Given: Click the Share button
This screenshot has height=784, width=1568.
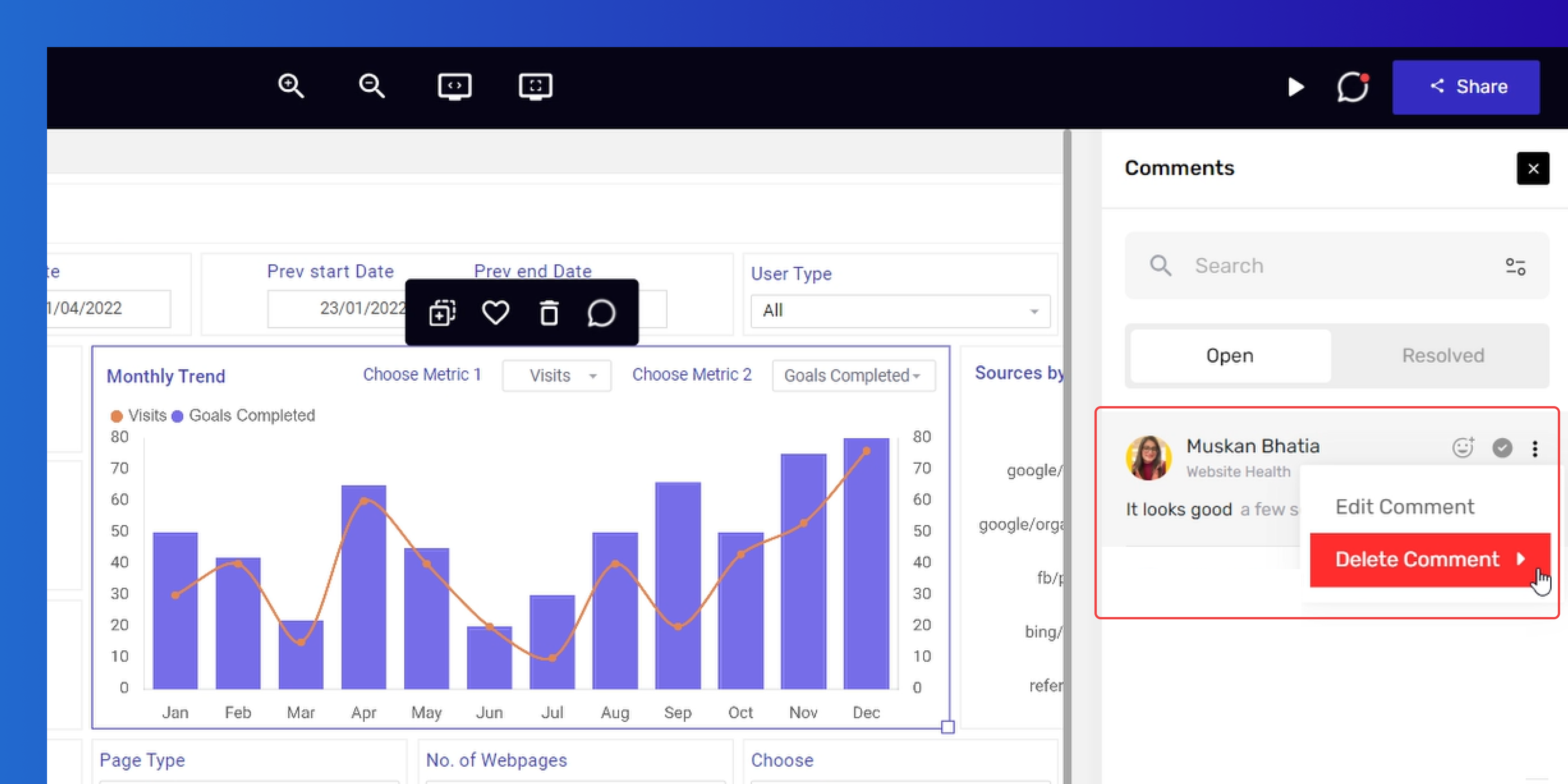Looking at the screenshot, I should (x=1466, y=87).
